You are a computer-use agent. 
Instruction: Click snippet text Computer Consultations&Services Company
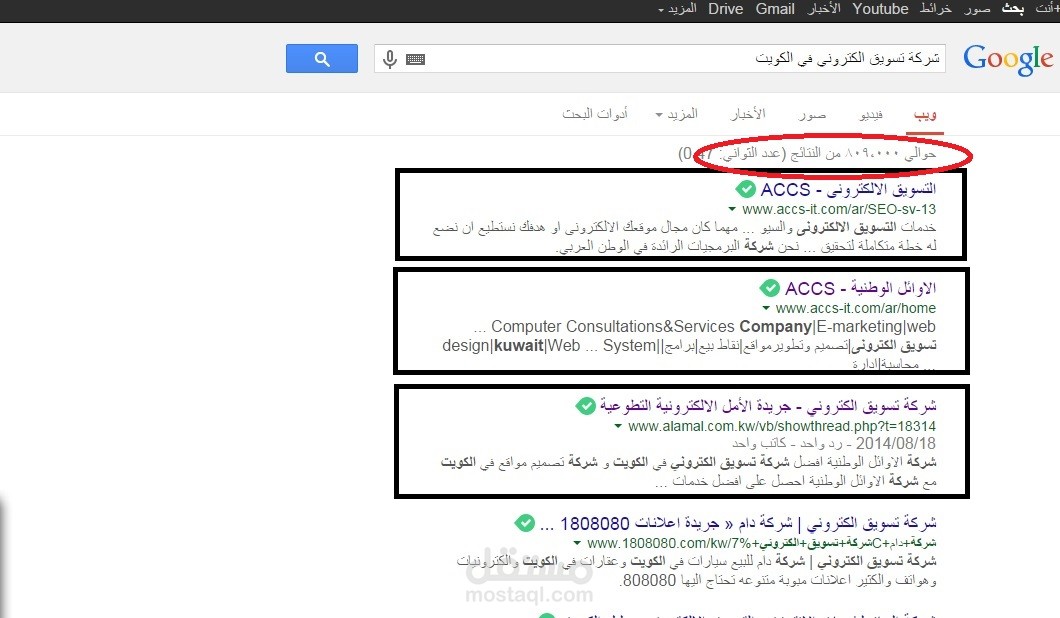click(652, 327)
